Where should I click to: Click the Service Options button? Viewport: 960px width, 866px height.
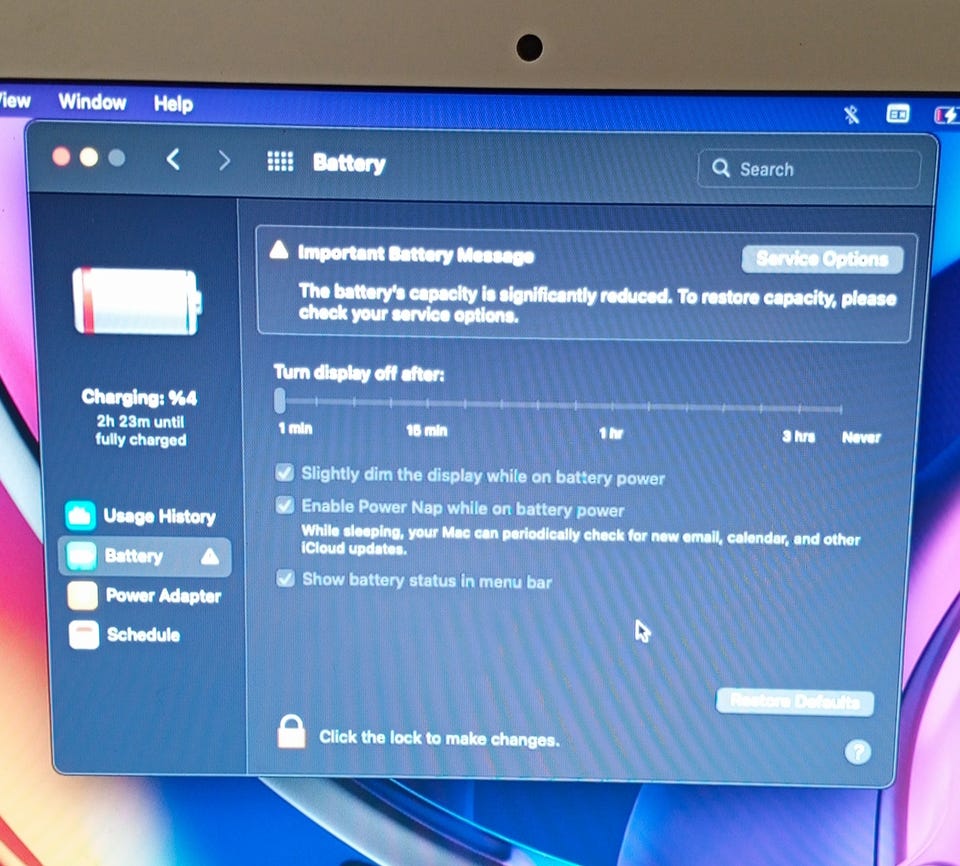tap(822, 259)
